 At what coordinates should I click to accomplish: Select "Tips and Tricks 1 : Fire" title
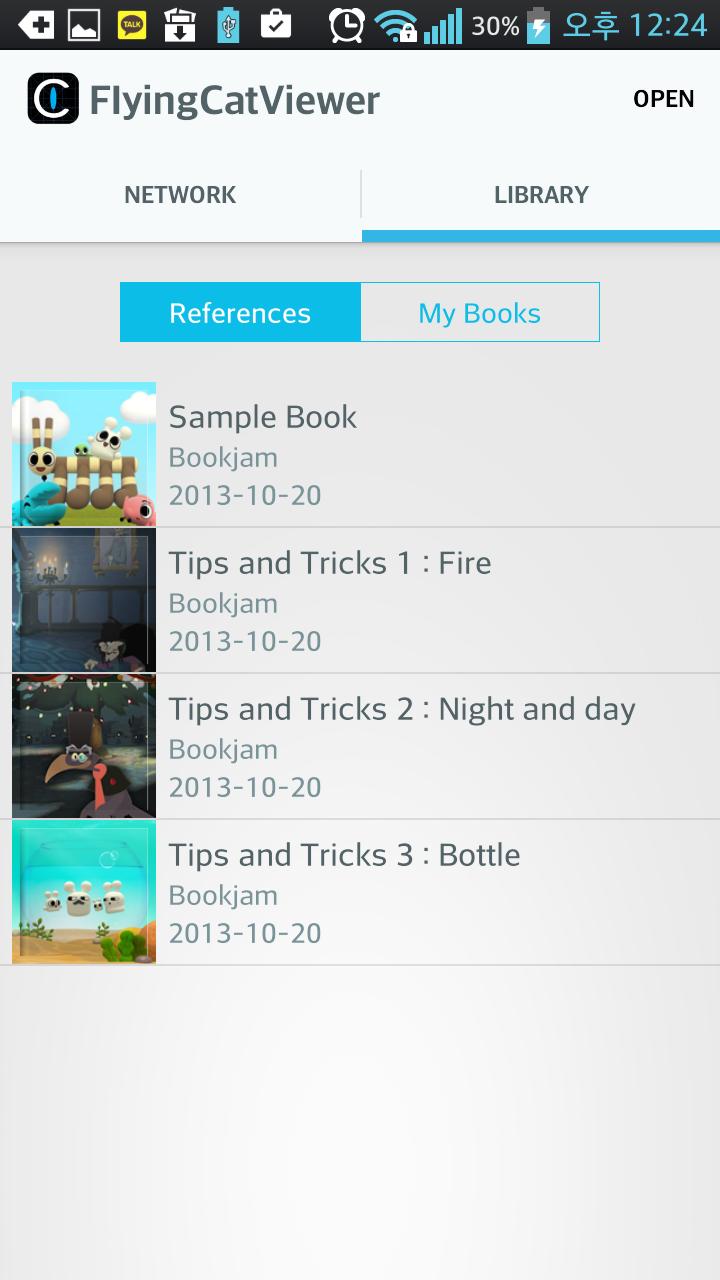coord(330,563)
